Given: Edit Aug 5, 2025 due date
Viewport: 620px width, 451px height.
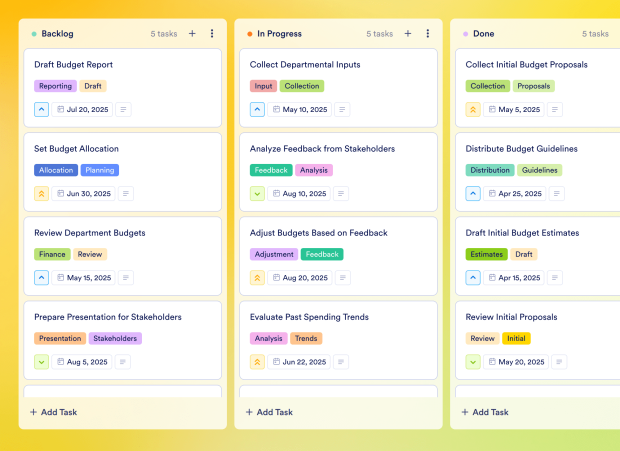Looking at the screenshot, I should point(82,362).
